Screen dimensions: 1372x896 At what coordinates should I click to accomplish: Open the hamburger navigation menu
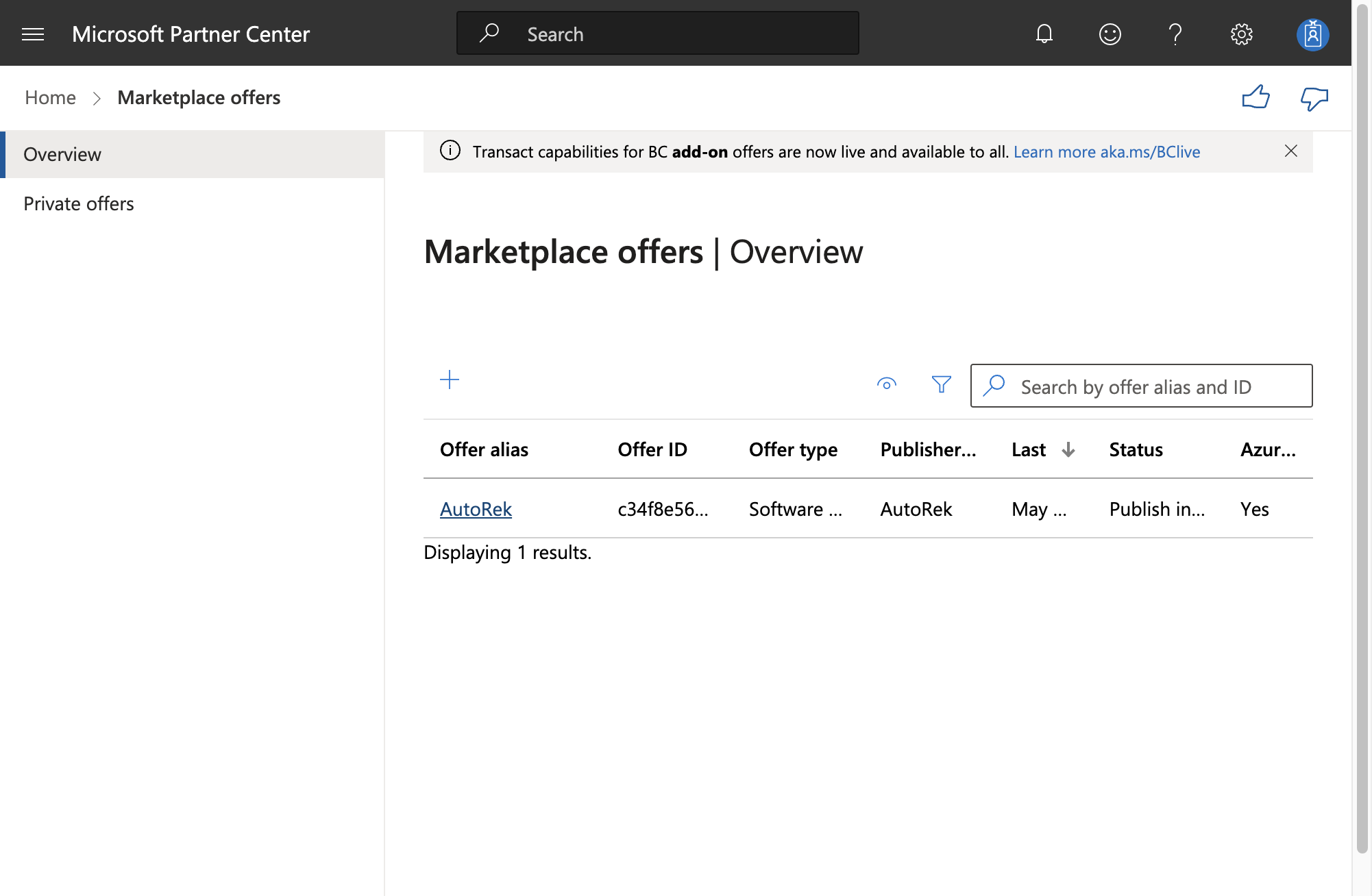coord(33,34)
